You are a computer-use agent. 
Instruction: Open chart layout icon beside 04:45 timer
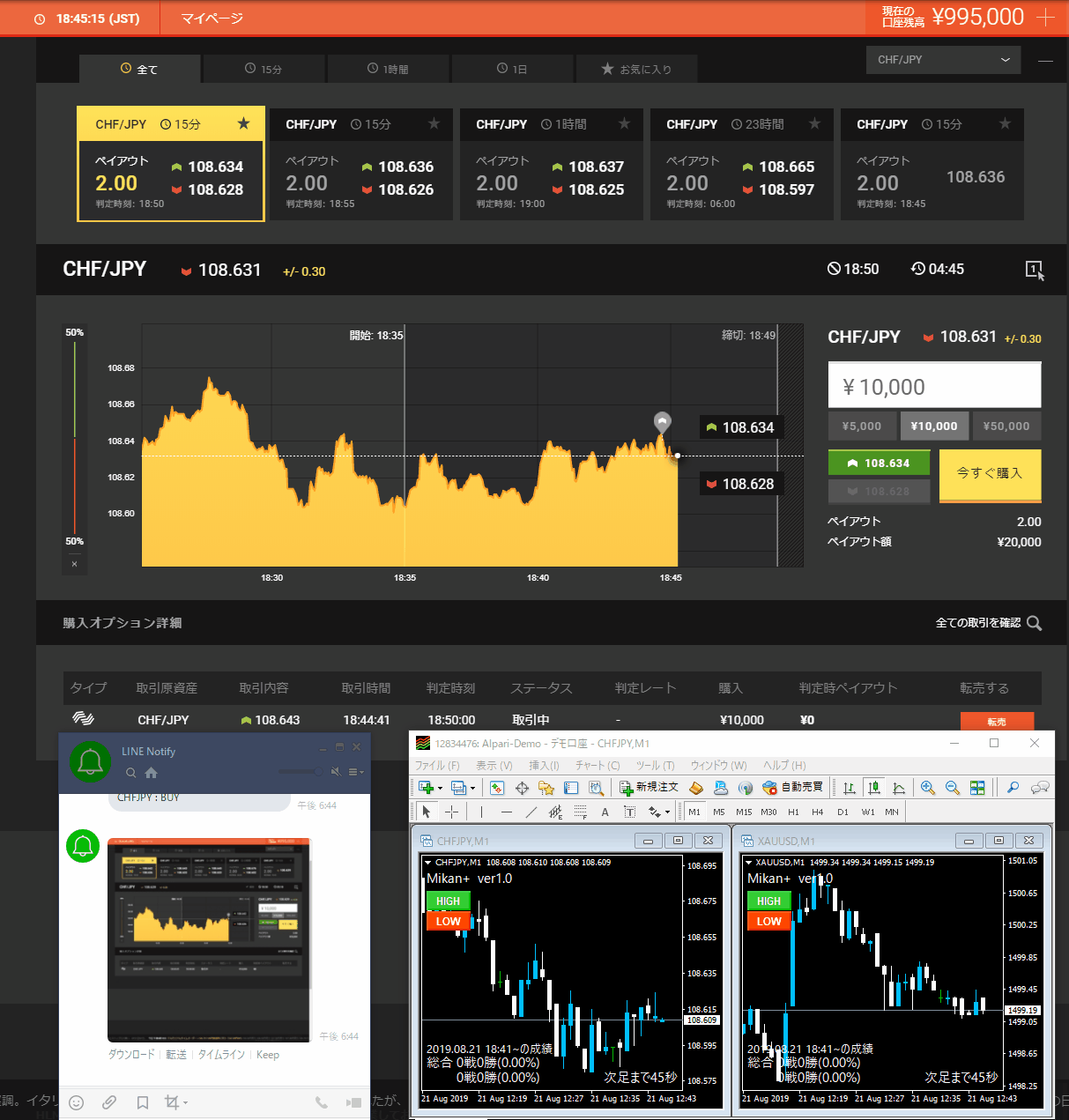coord(1035,270)
